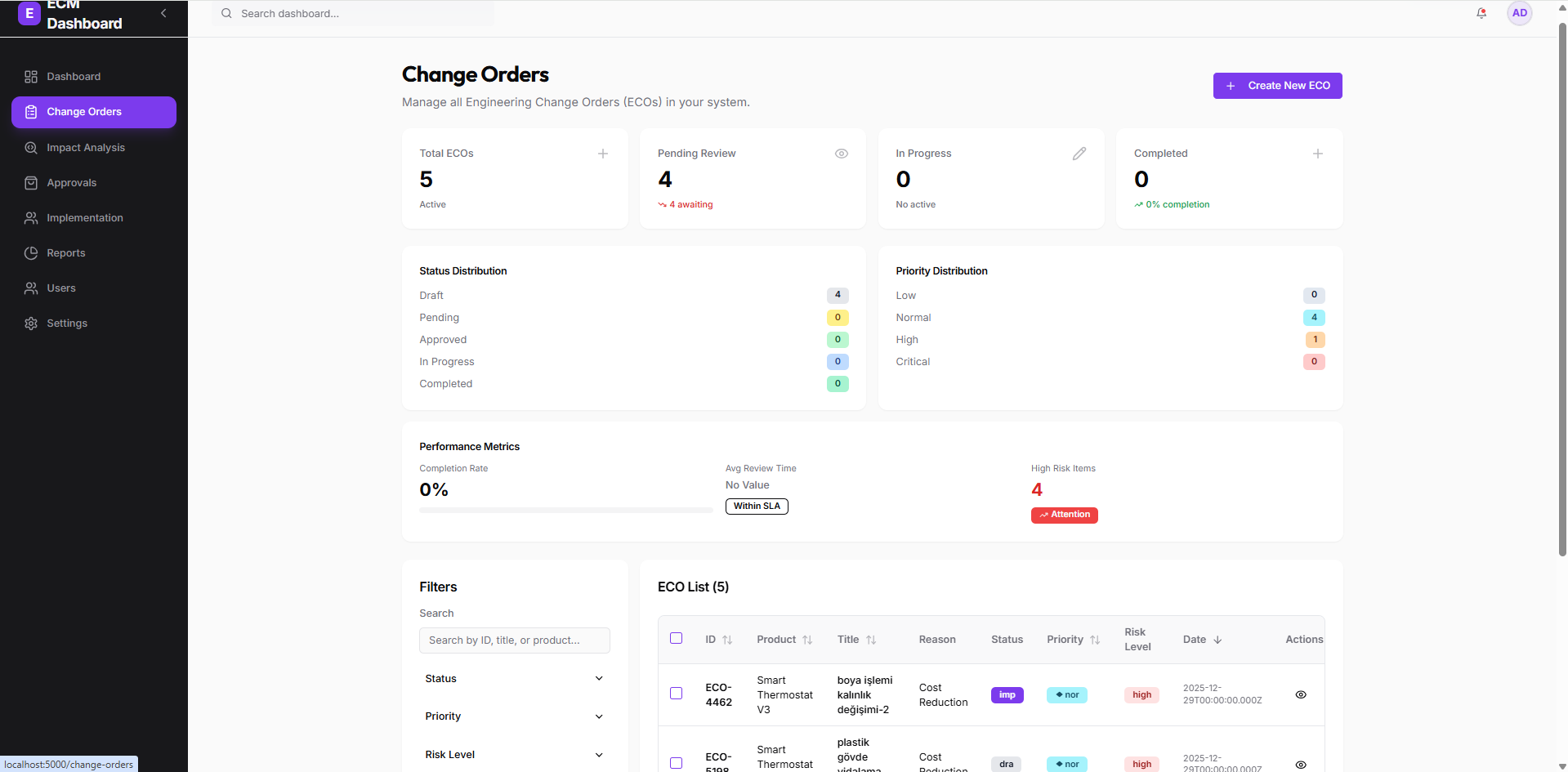
Task: Collapse the sidebar with the chevron button
Action: (x=163, y=13)
